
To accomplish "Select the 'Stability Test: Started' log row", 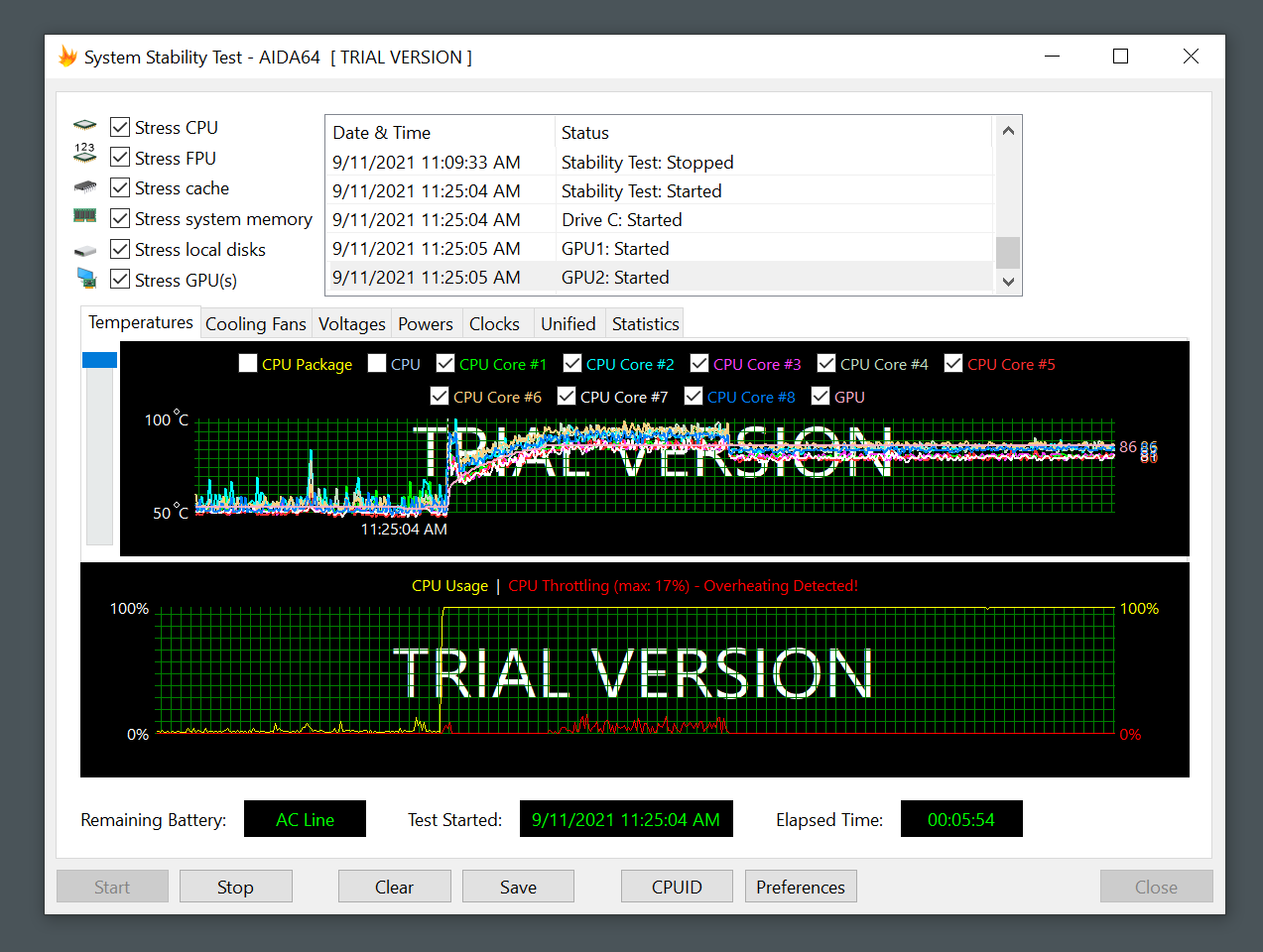I will pos(660,190).
